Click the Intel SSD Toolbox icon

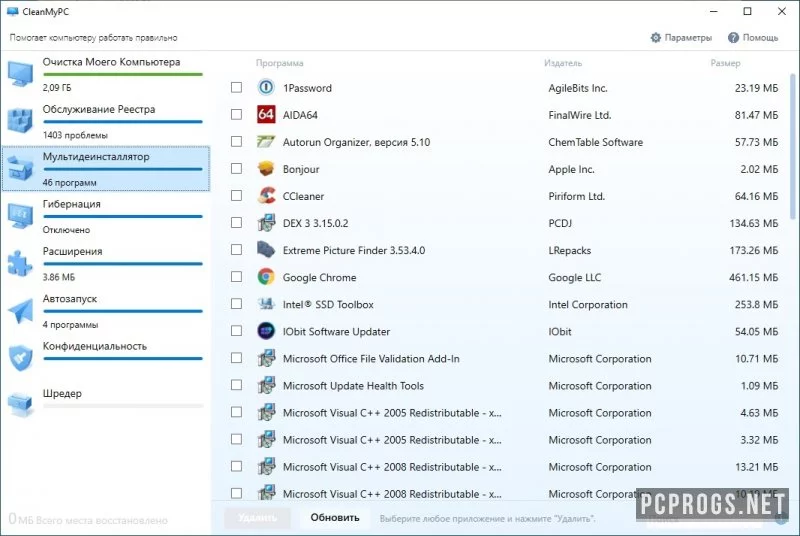click(x=266, y=304)
